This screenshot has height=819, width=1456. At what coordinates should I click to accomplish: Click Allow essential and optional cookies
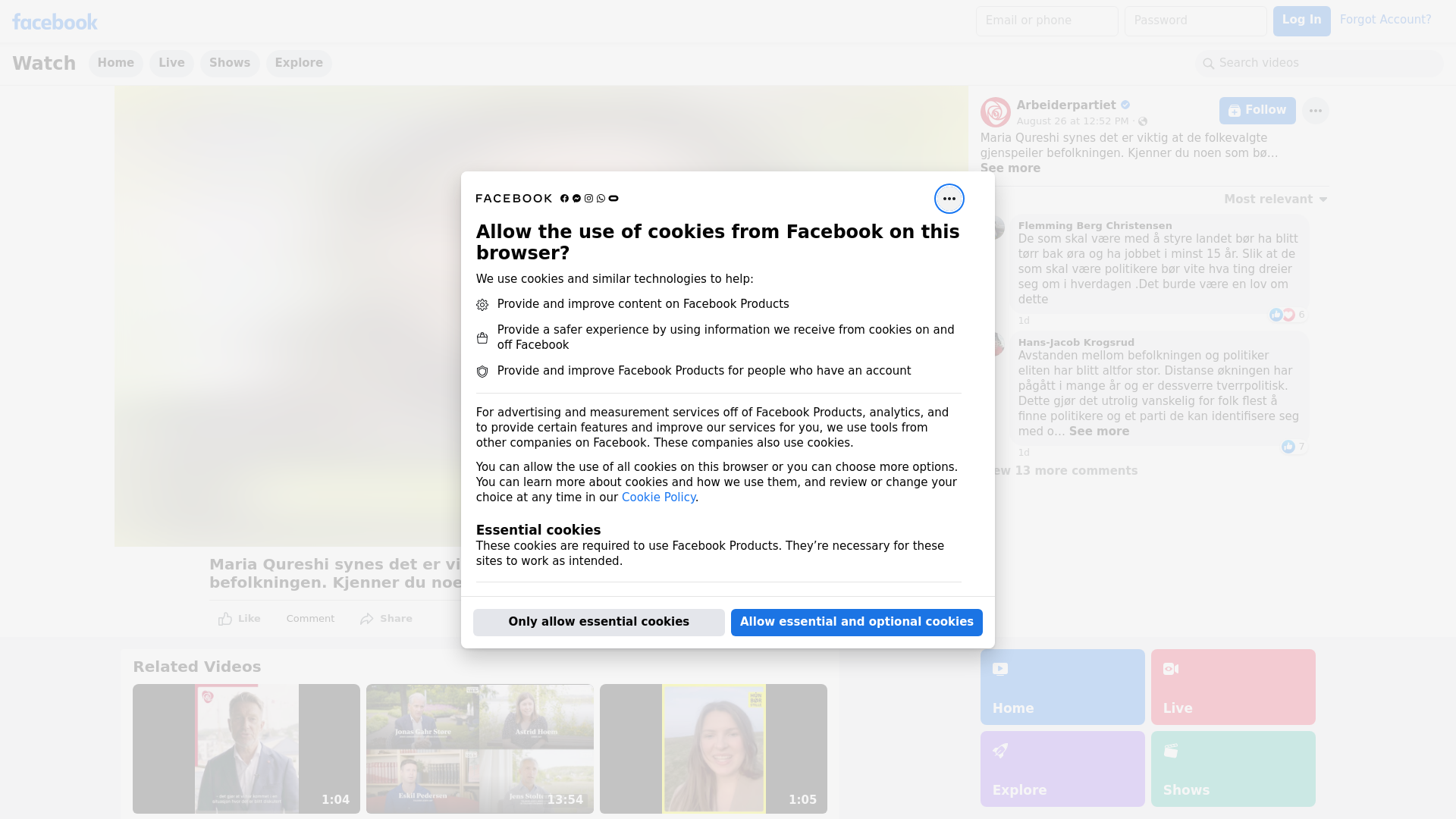856,623
